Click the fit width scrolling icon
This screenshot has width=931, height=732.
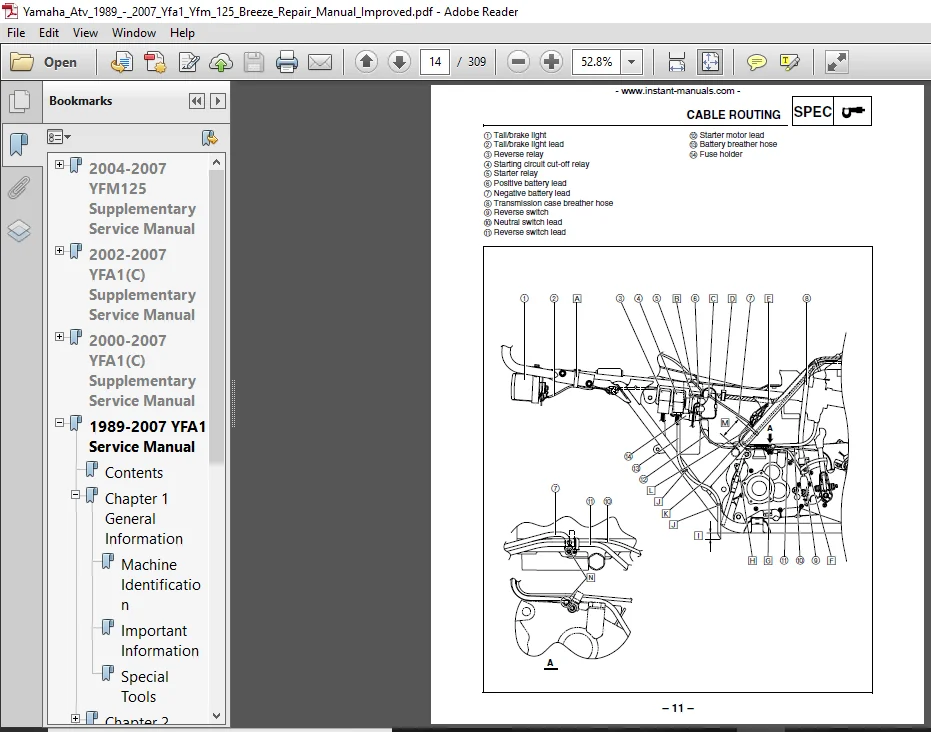(676, 62)
